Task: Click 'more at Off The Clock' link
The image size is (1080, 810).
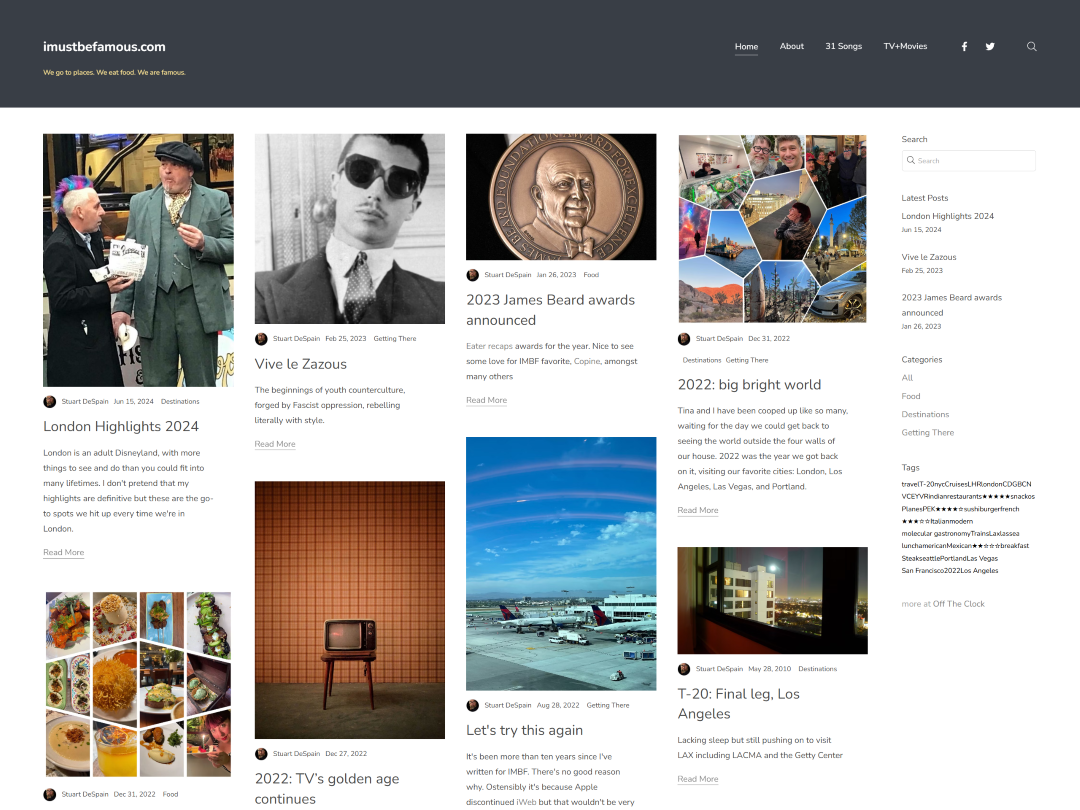Action: [943, 603]
